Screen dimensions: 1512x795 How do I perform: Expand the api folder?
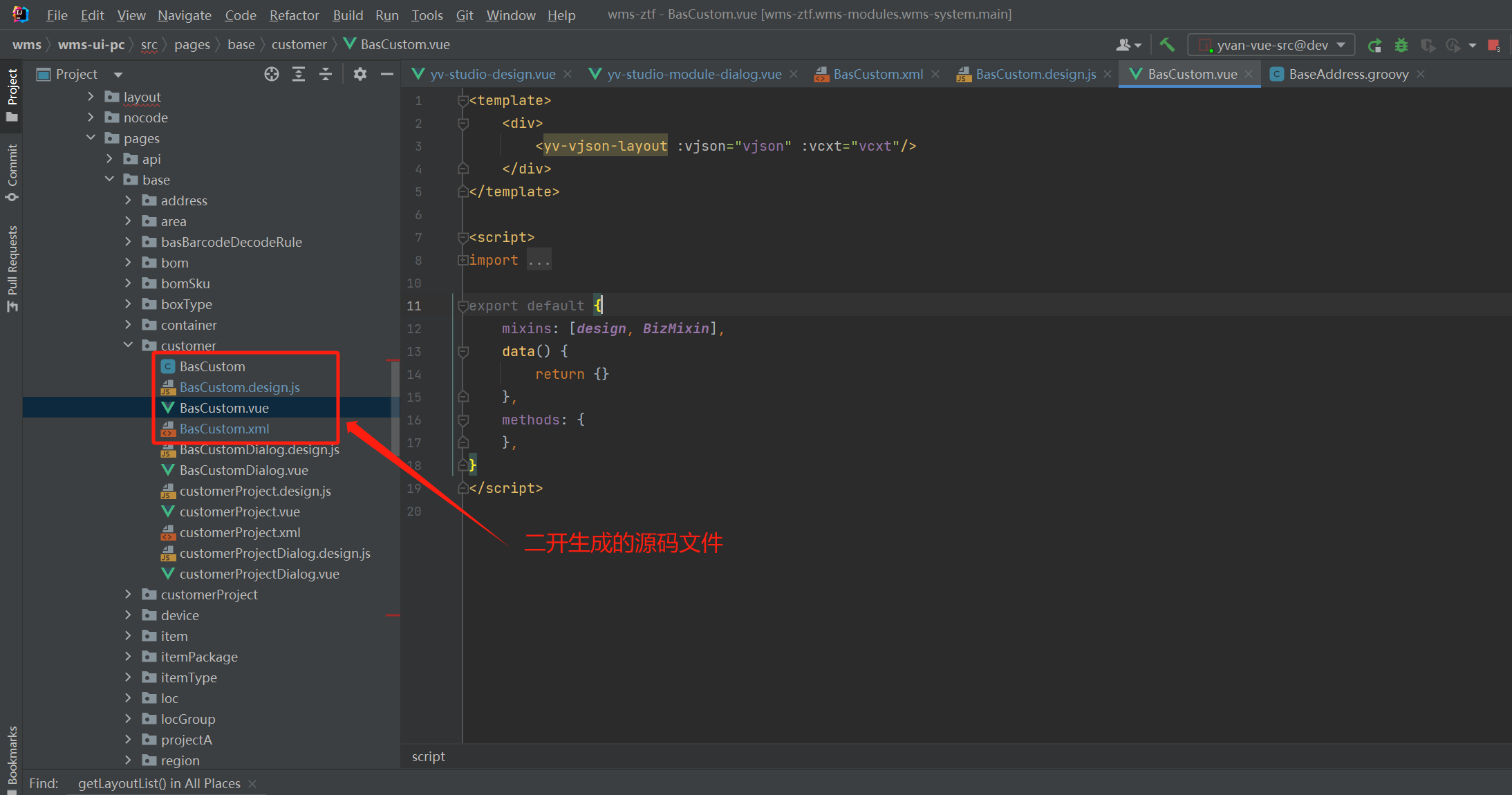click(109, 159)
